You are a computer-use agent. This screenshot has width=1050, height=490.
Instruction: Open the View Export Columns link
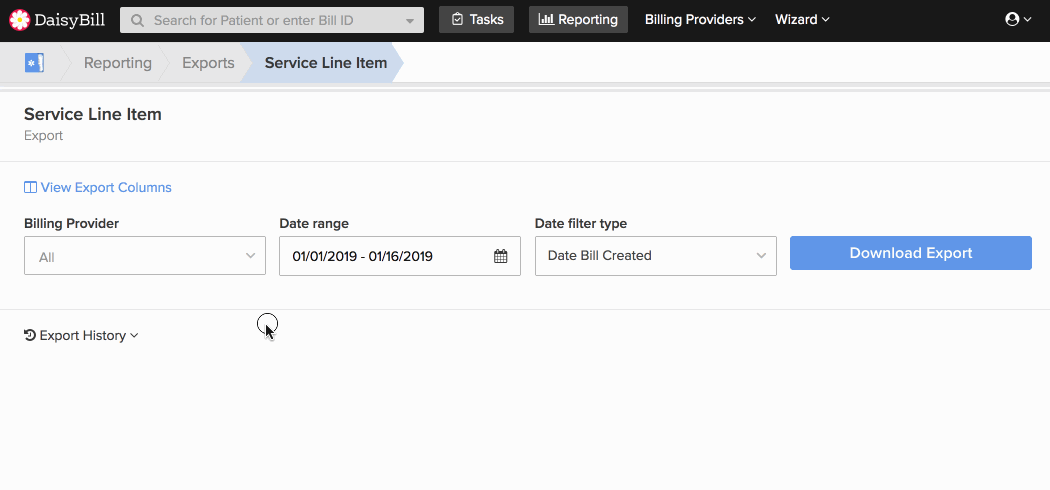coord(106,187)
